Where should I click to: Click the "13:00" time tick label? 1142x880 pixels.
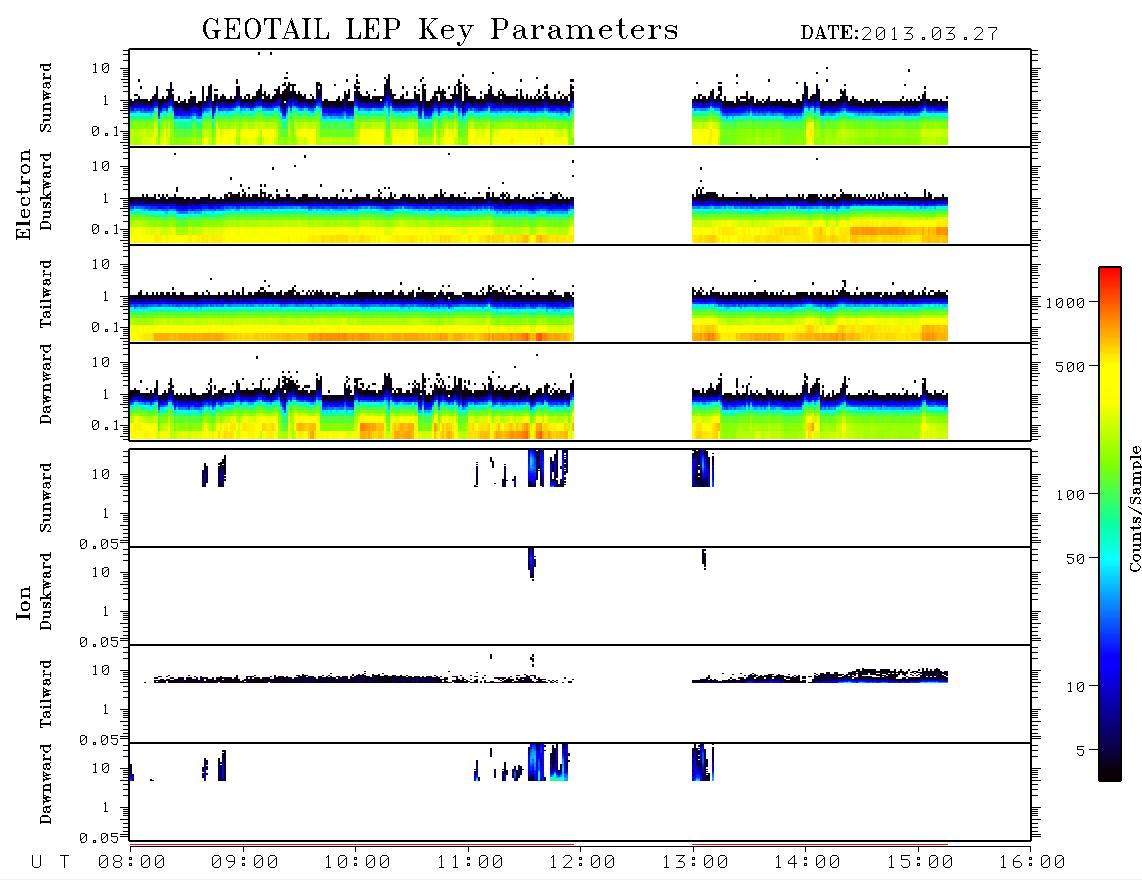pos(695,863)
